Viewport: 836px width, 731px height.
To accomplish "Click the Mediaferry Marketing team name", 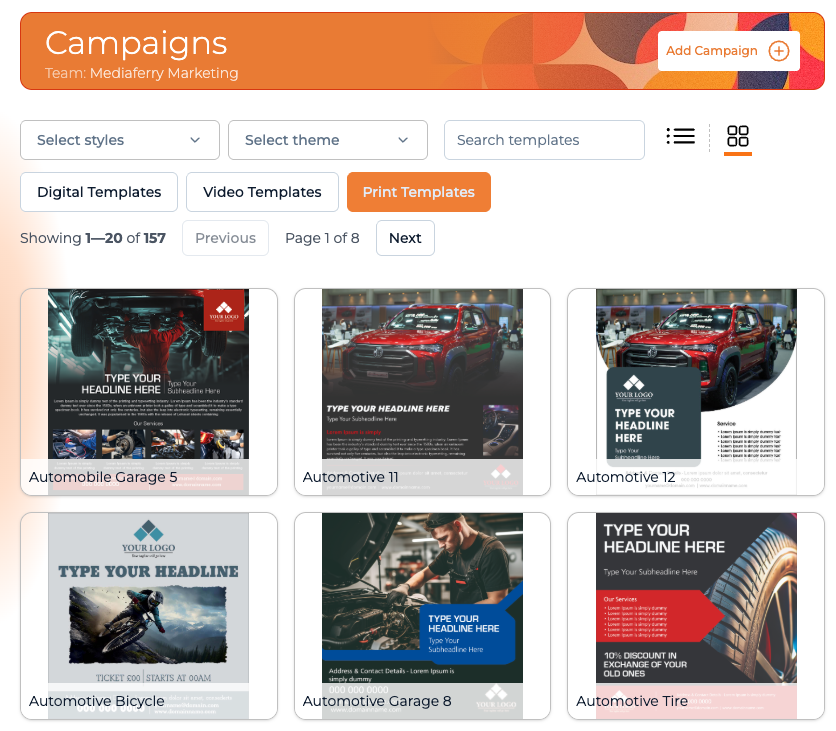I will (x=164, y=73).
